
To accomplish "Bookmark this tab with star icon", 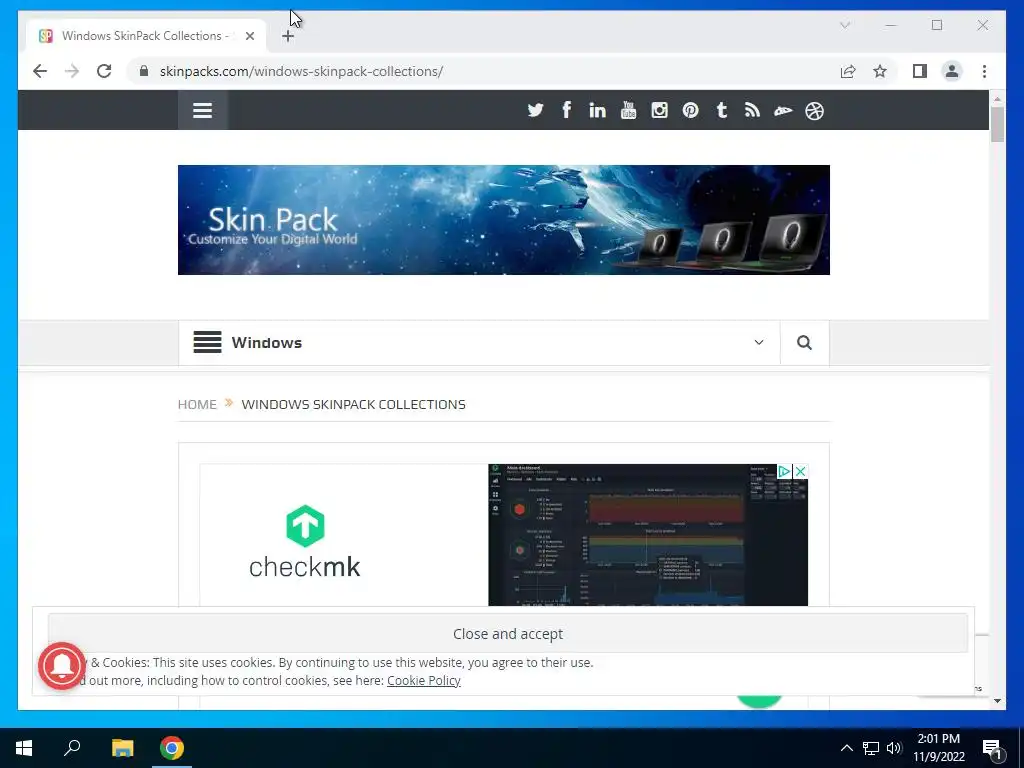I will pos(880,71).
